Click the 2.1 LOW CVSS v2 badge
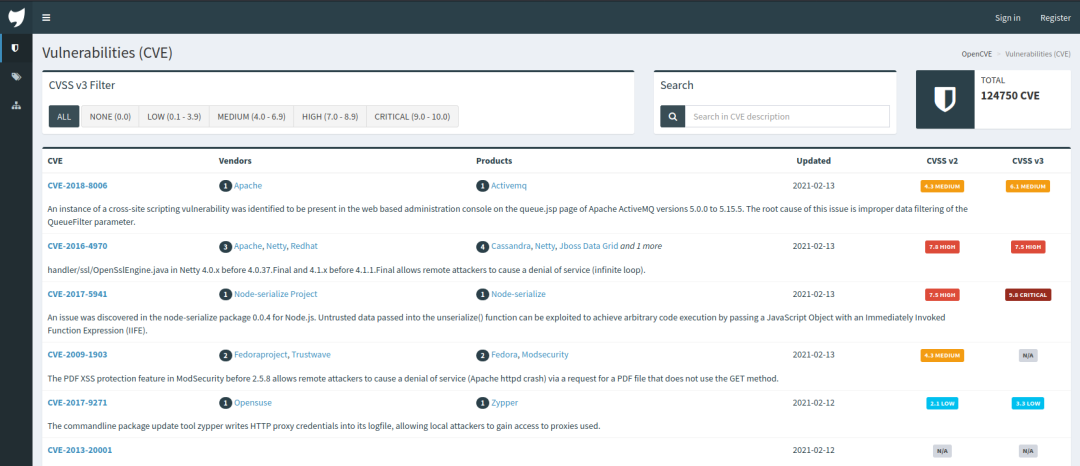Viewport: 1080px width, 466px height. coord(942,403)
